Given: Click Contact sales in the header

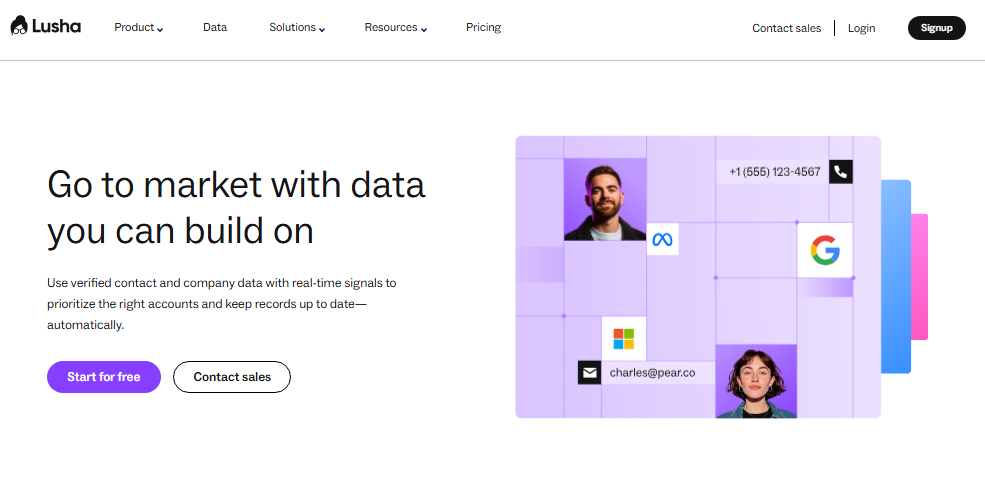Looking at the screenshot, I should (x=786, y=28).
